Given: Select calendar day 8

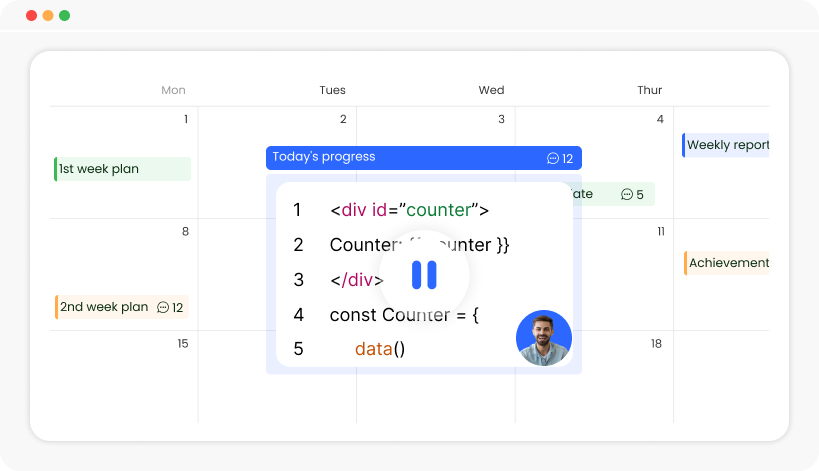Looking at the screenshot, I should (x=185, y=231).
